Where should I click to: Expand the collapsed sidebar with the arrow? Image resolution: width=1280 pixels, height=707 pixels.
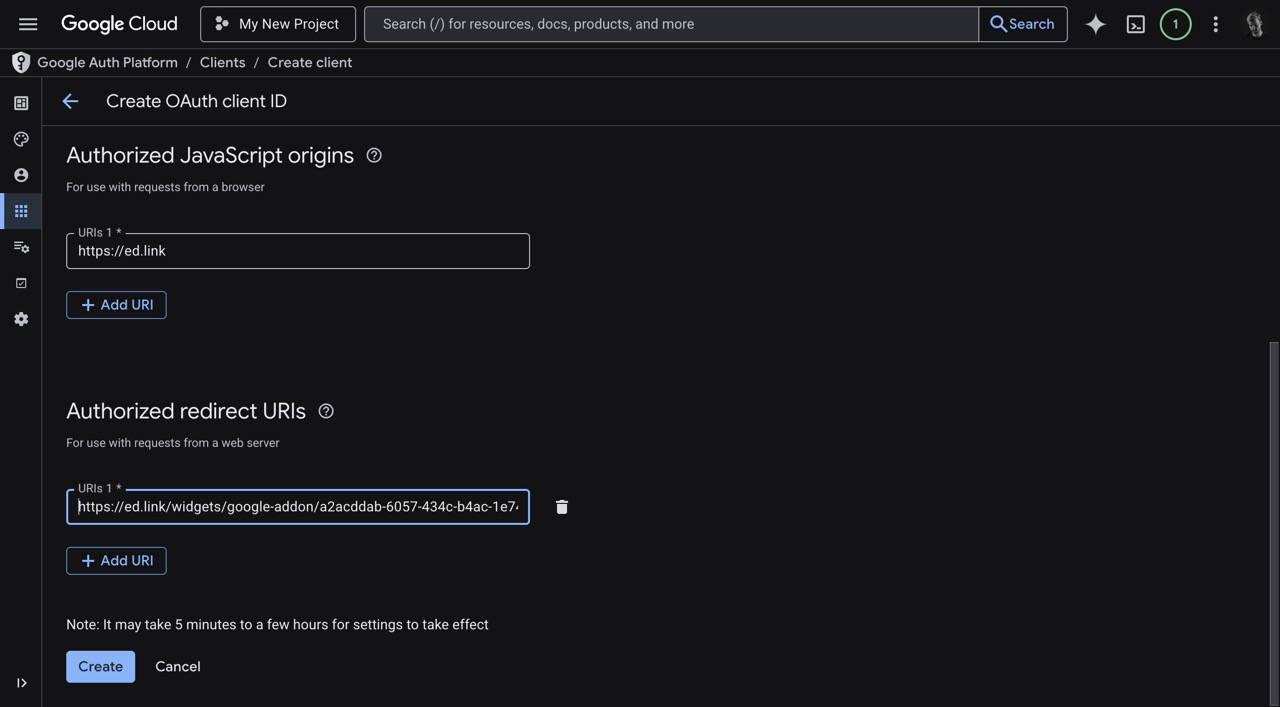click(19, 680)
